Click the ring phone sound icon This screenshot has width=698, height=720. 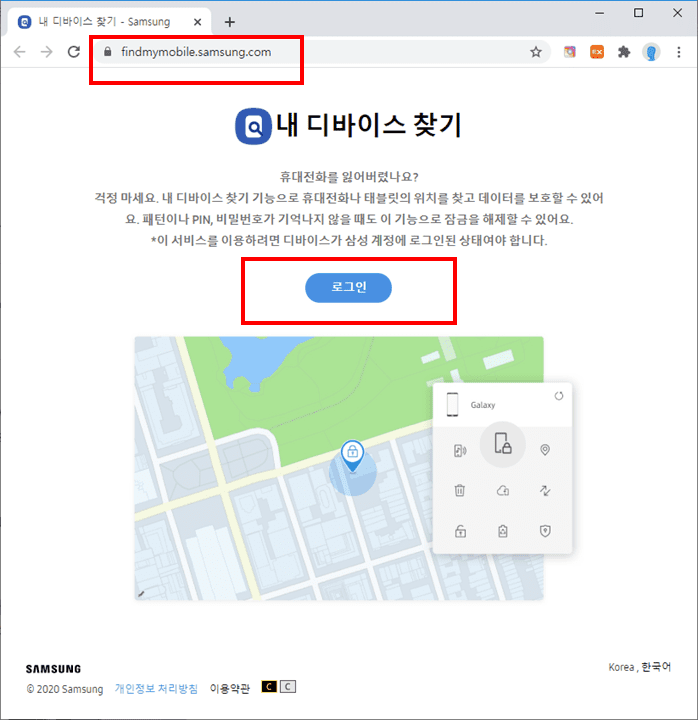point(460,450)
